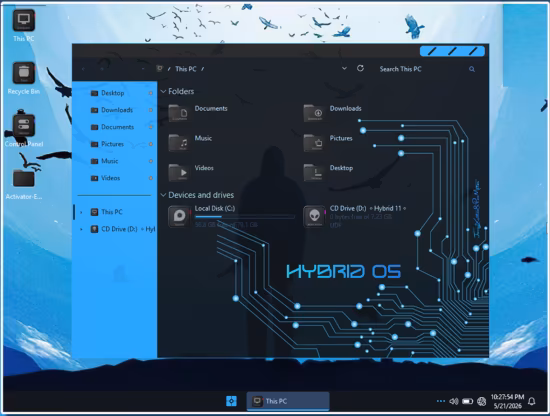Click the This PC breadcrumb
The height and width of the screenshot is (416, 550).
click(x=186, y=69)
